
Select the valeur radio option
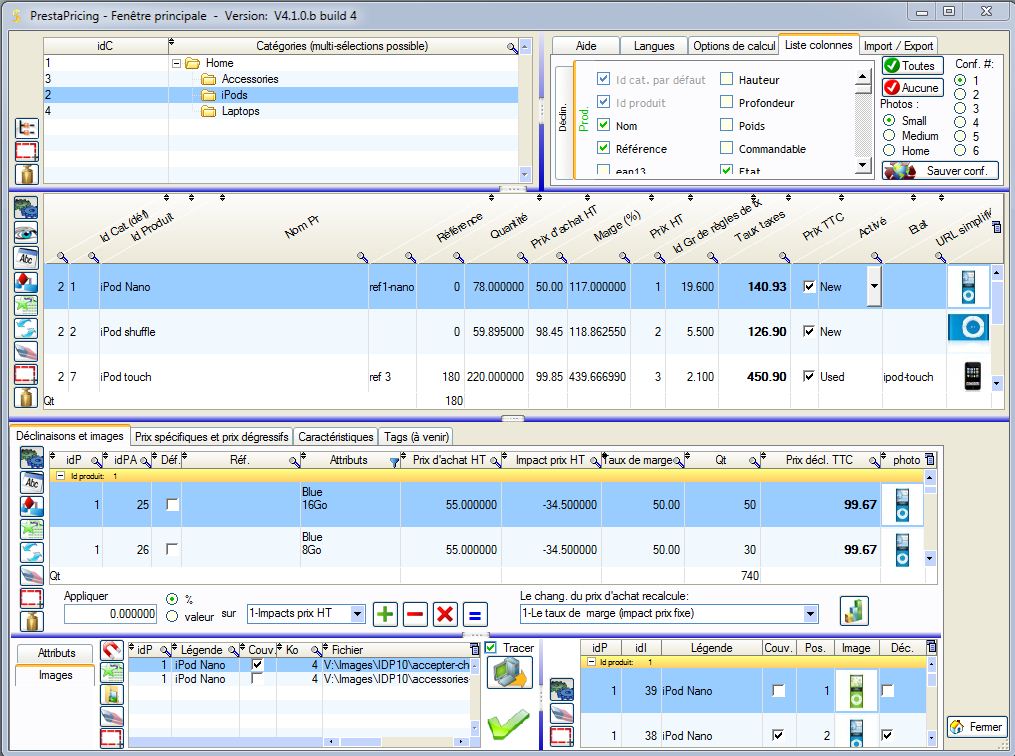172,616
